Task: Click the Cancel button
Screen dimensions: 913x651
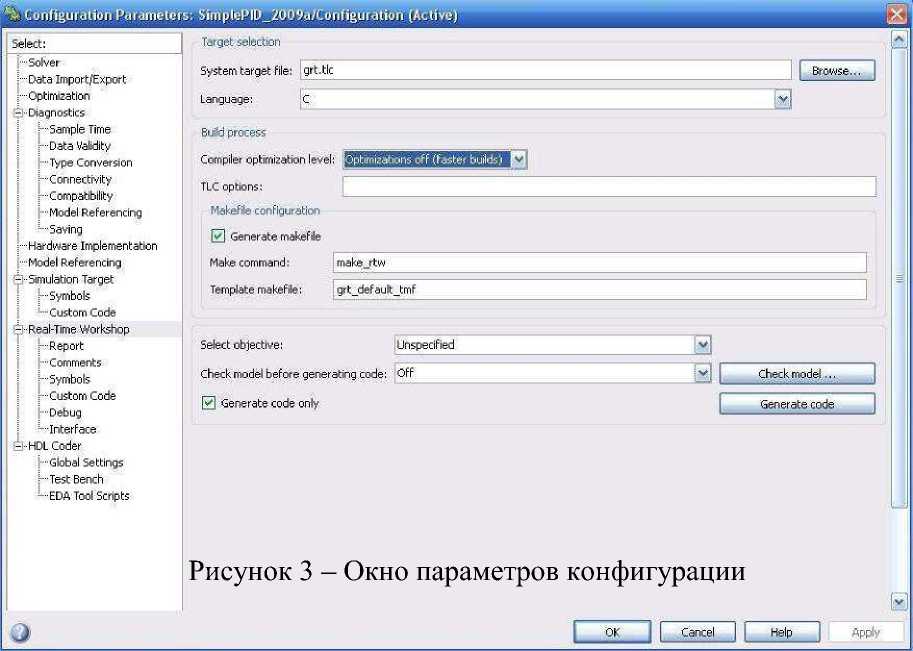Action: click(698, 632)
